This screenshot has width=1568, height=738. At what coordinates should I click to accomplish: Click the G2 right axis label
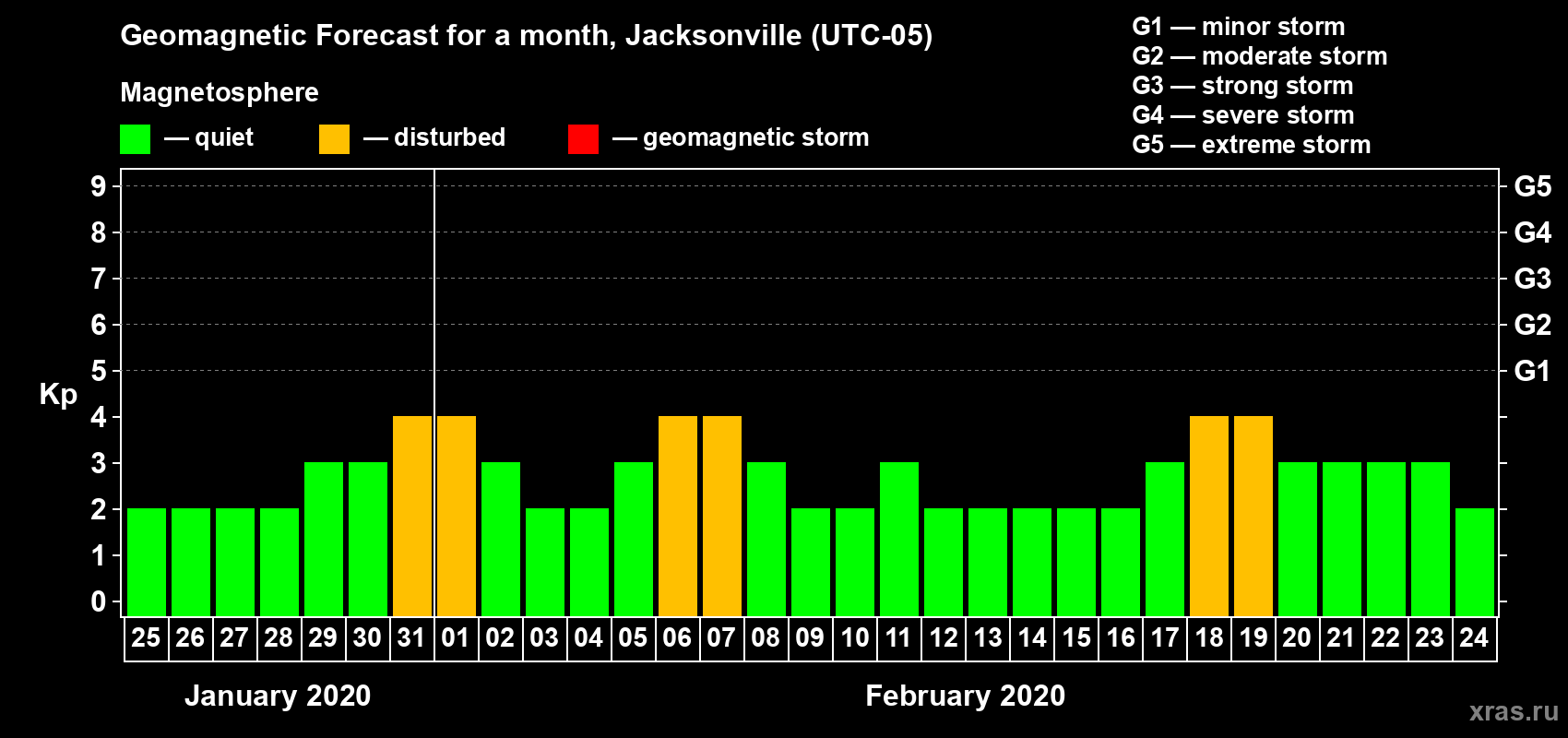pos(1533,325)
